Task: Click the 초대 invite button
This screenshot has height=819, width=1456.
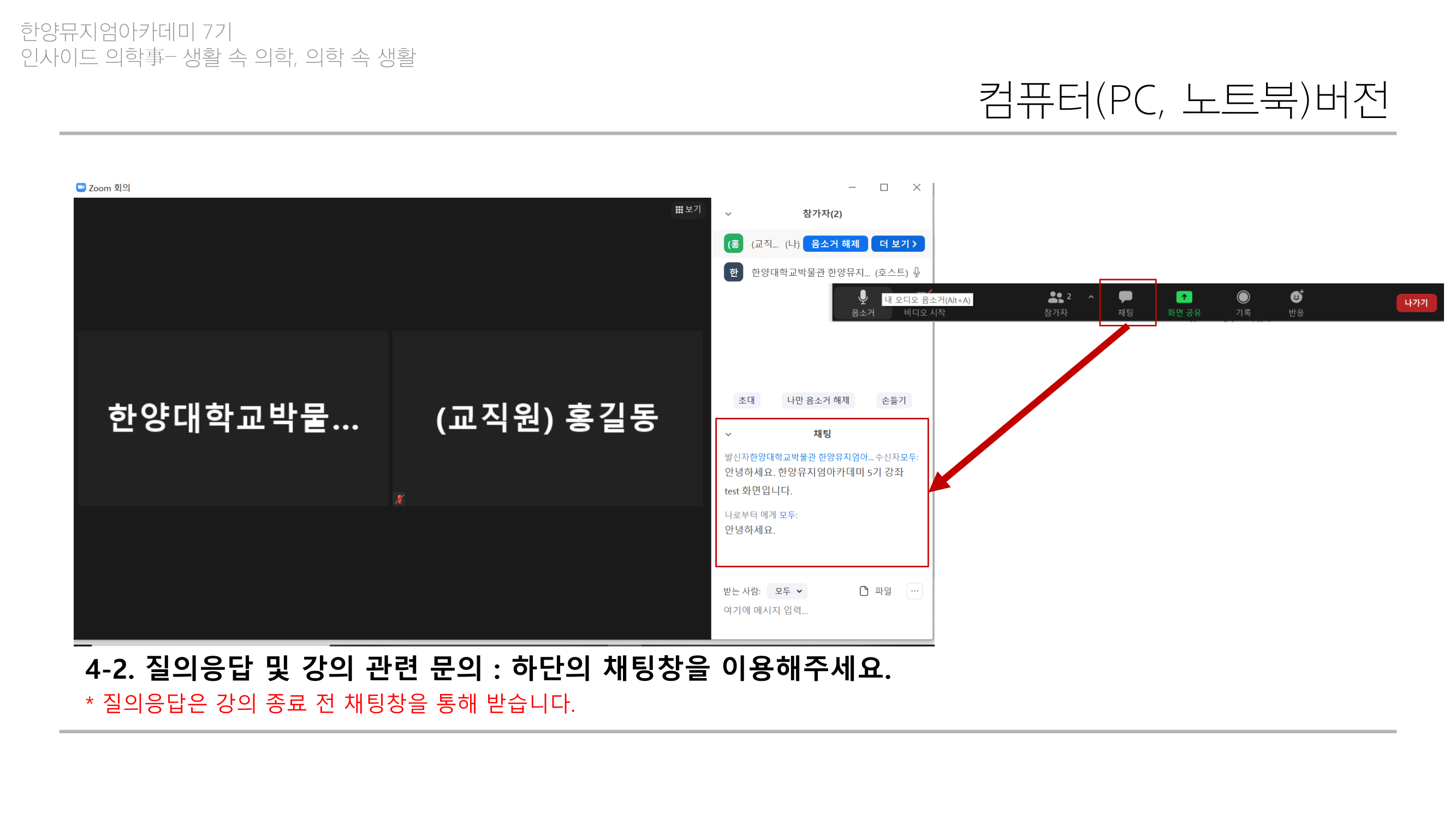Action: [746, 400]
